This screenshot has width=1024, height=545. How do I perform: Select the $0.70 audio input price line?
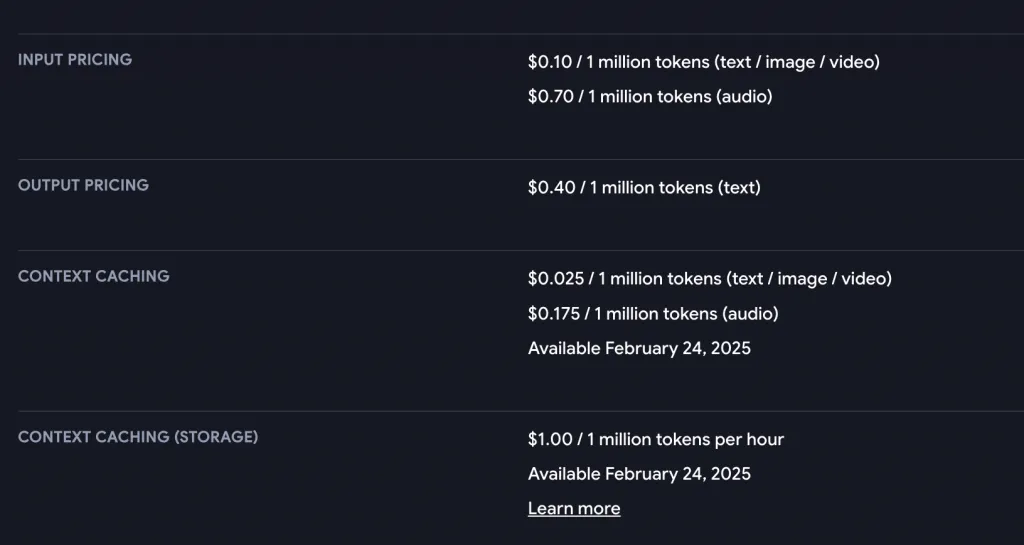pyautogui.click(x=650, y=97)
